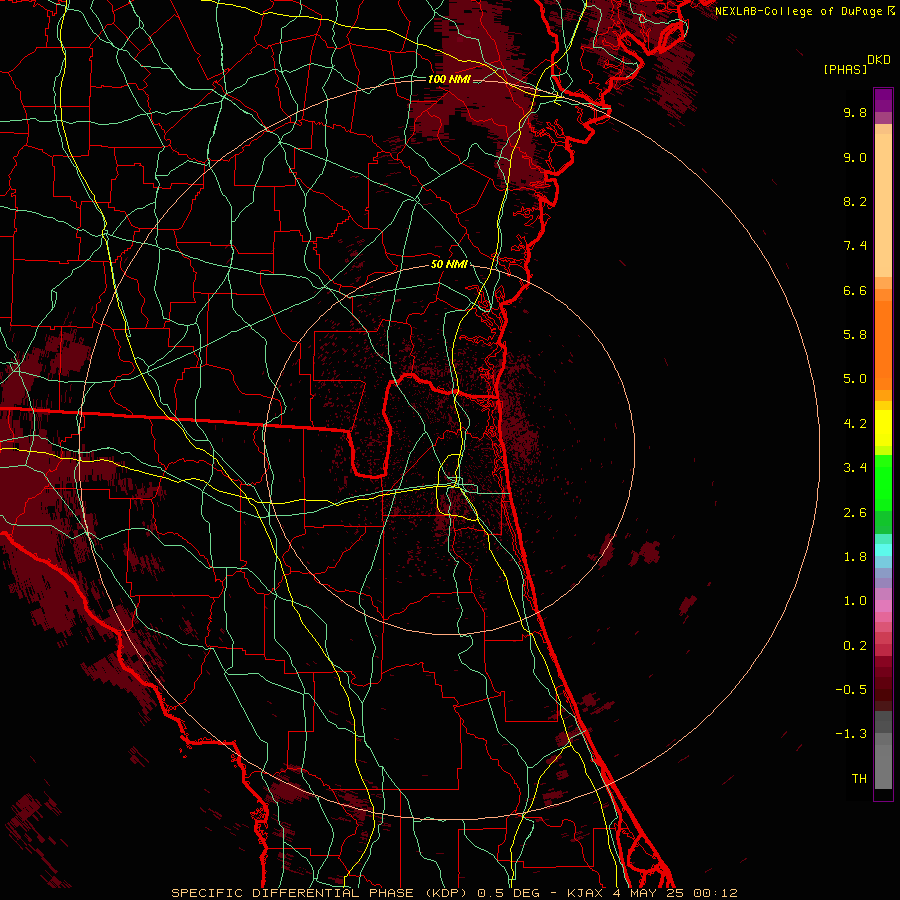
Task: Pick the purple top color bar segment
Action: (883, 100)
